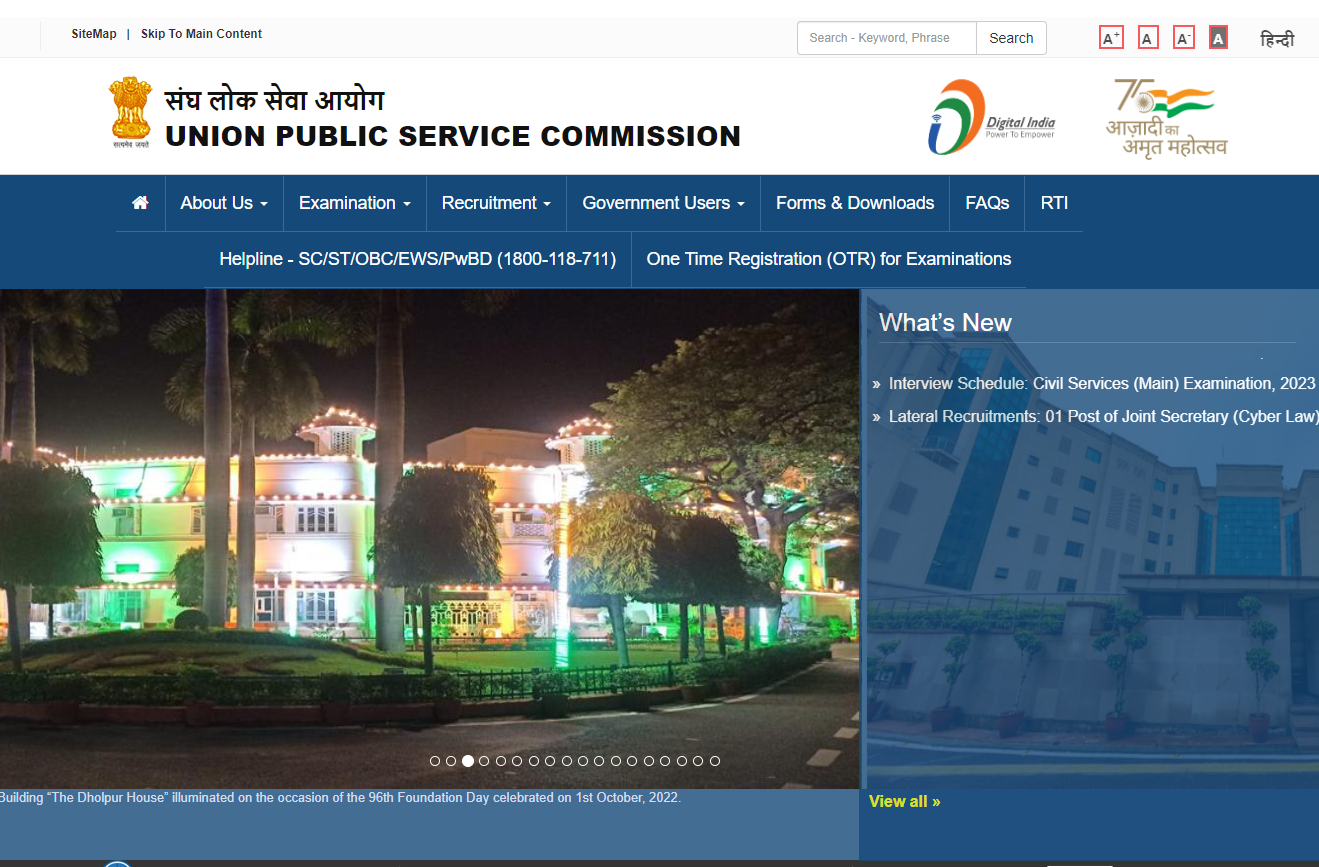
Task: Select the last carousel navigation dot
Action: click(x=714, y=760)
